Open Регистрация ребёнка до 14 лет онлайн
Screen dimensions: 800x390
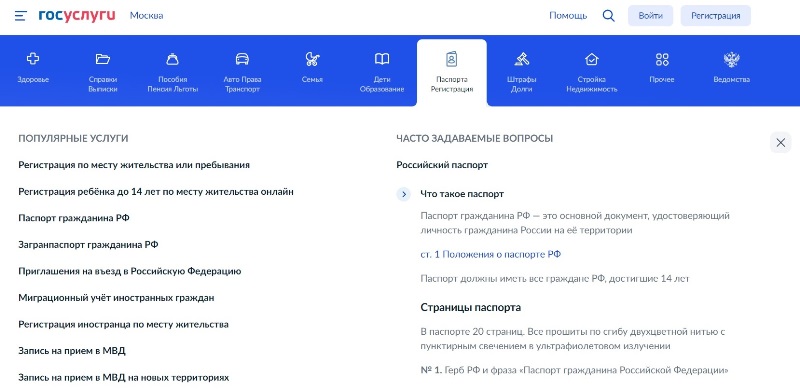point(156,192)
